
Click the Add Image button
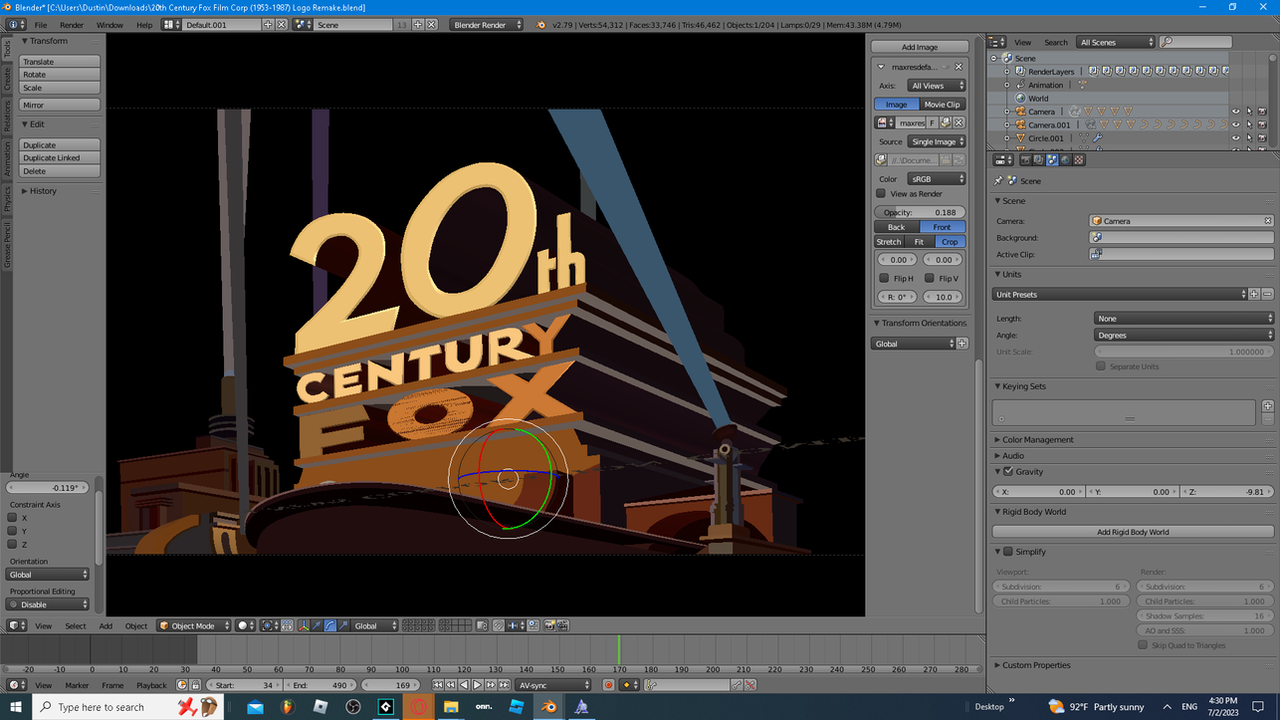click(x=920, y=47)
